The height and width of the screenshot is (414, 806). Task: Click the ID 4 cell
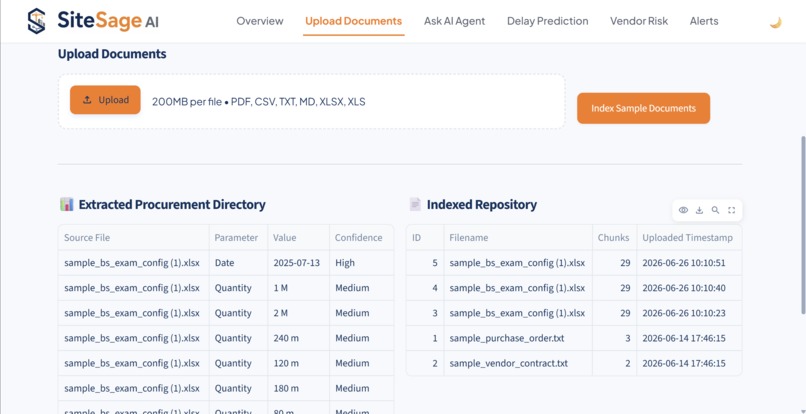pos(425,288)
